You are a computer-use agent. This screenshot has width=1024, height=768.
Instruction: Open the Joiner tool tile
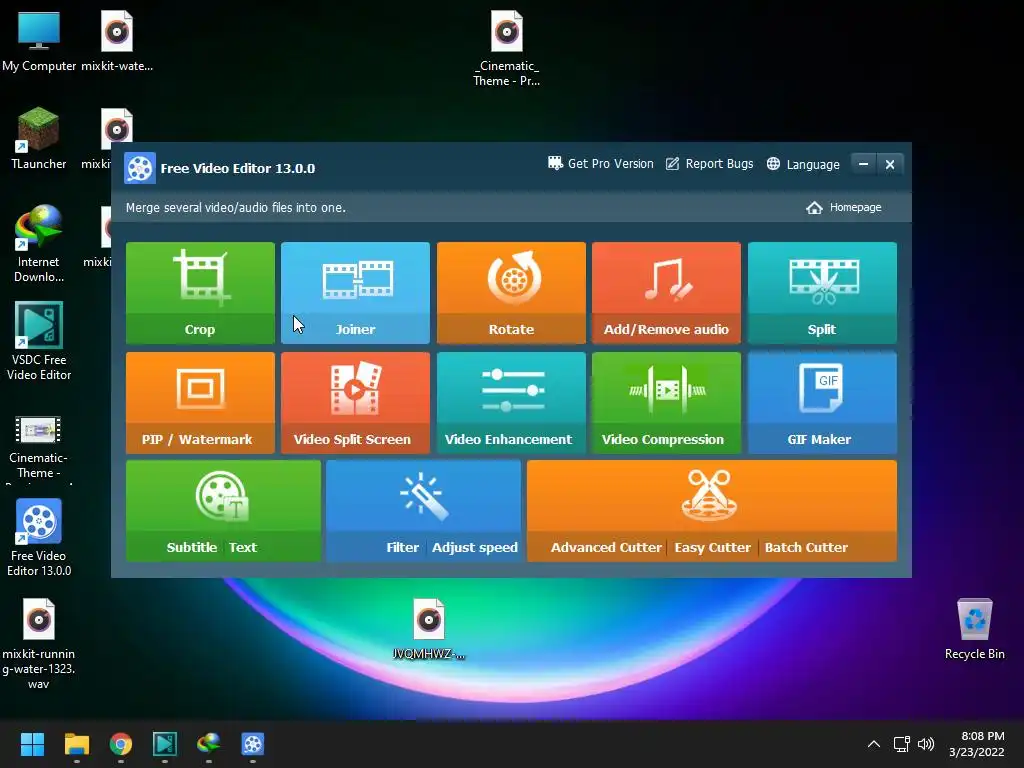pyautogui.click(x=355, y=293)
